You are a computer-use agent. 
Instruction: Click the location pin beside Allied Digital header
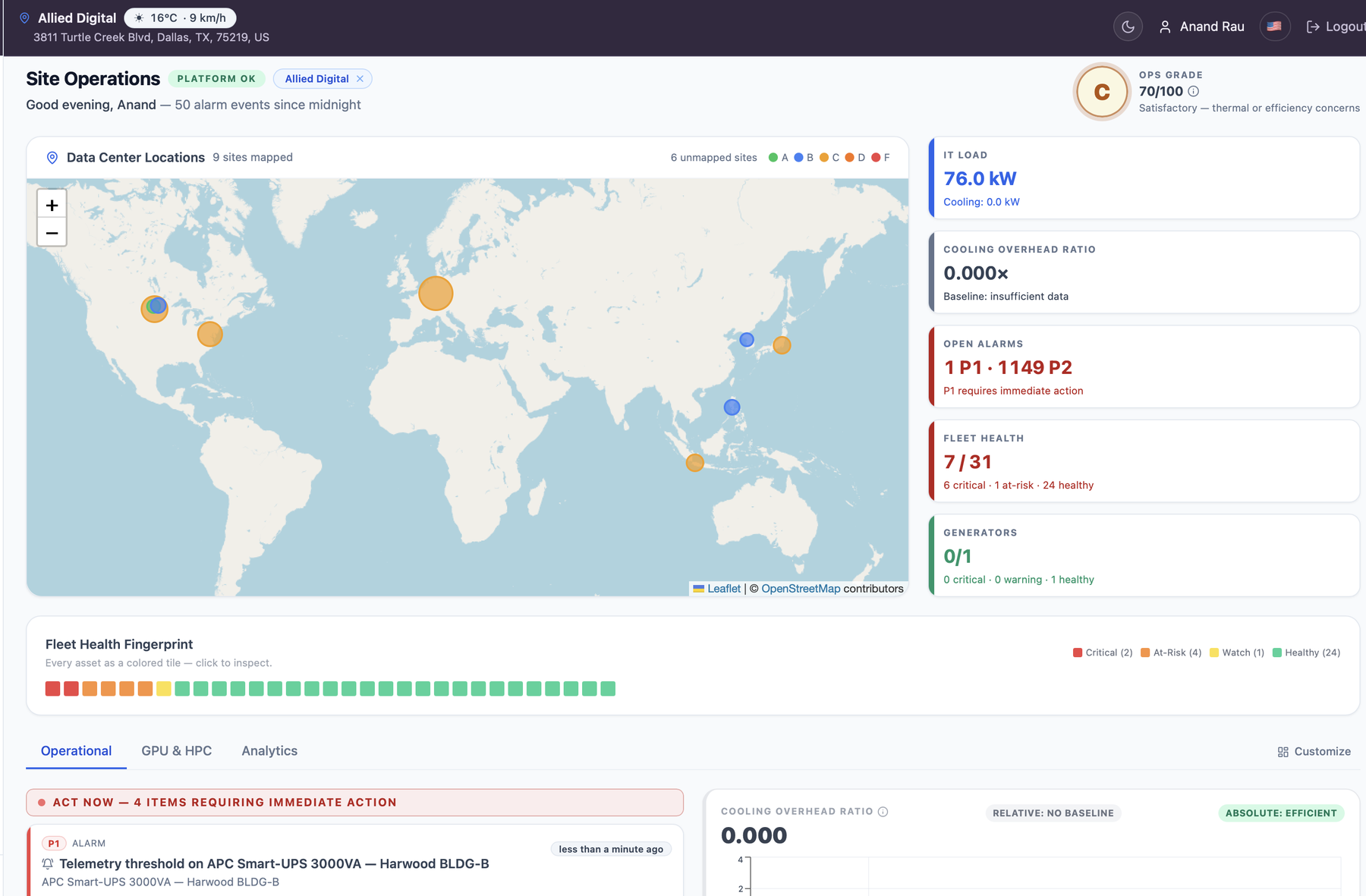click(24, 17)
